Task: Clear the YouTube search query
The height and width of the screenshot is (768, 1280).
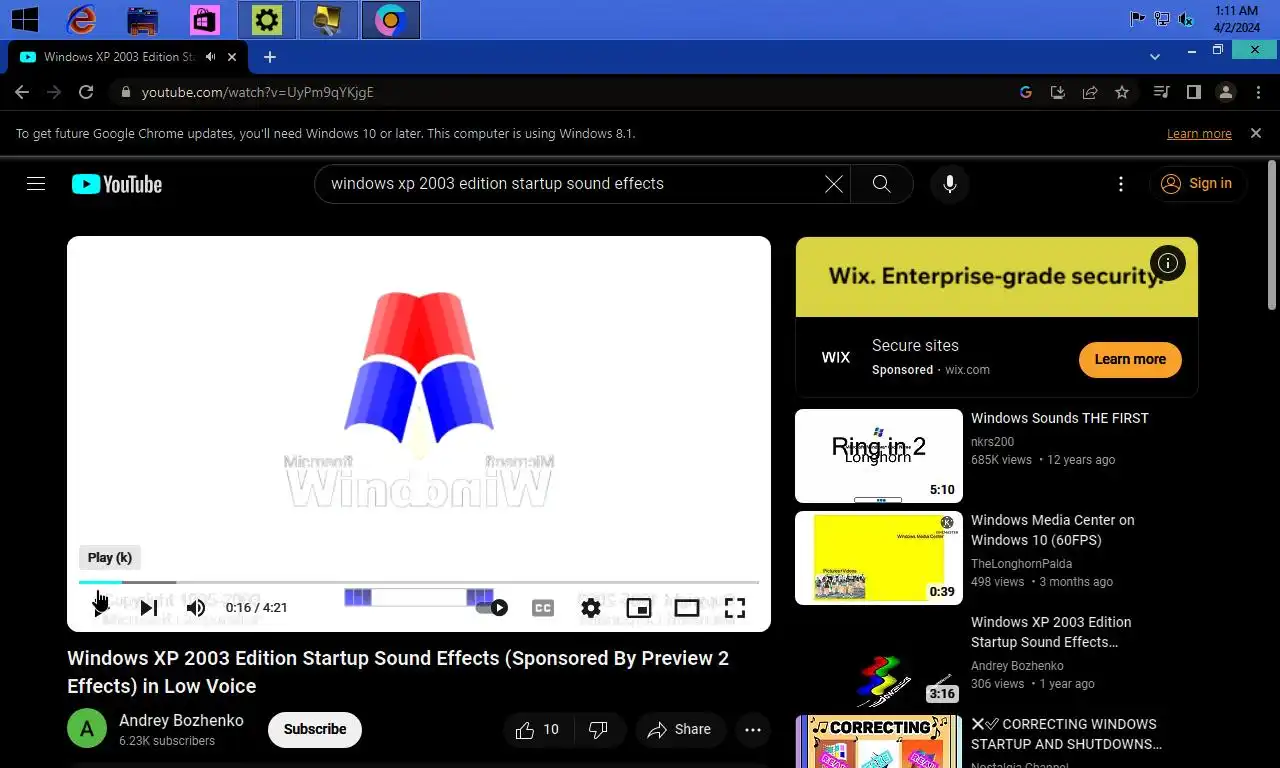Action: (x=833, y=184)
